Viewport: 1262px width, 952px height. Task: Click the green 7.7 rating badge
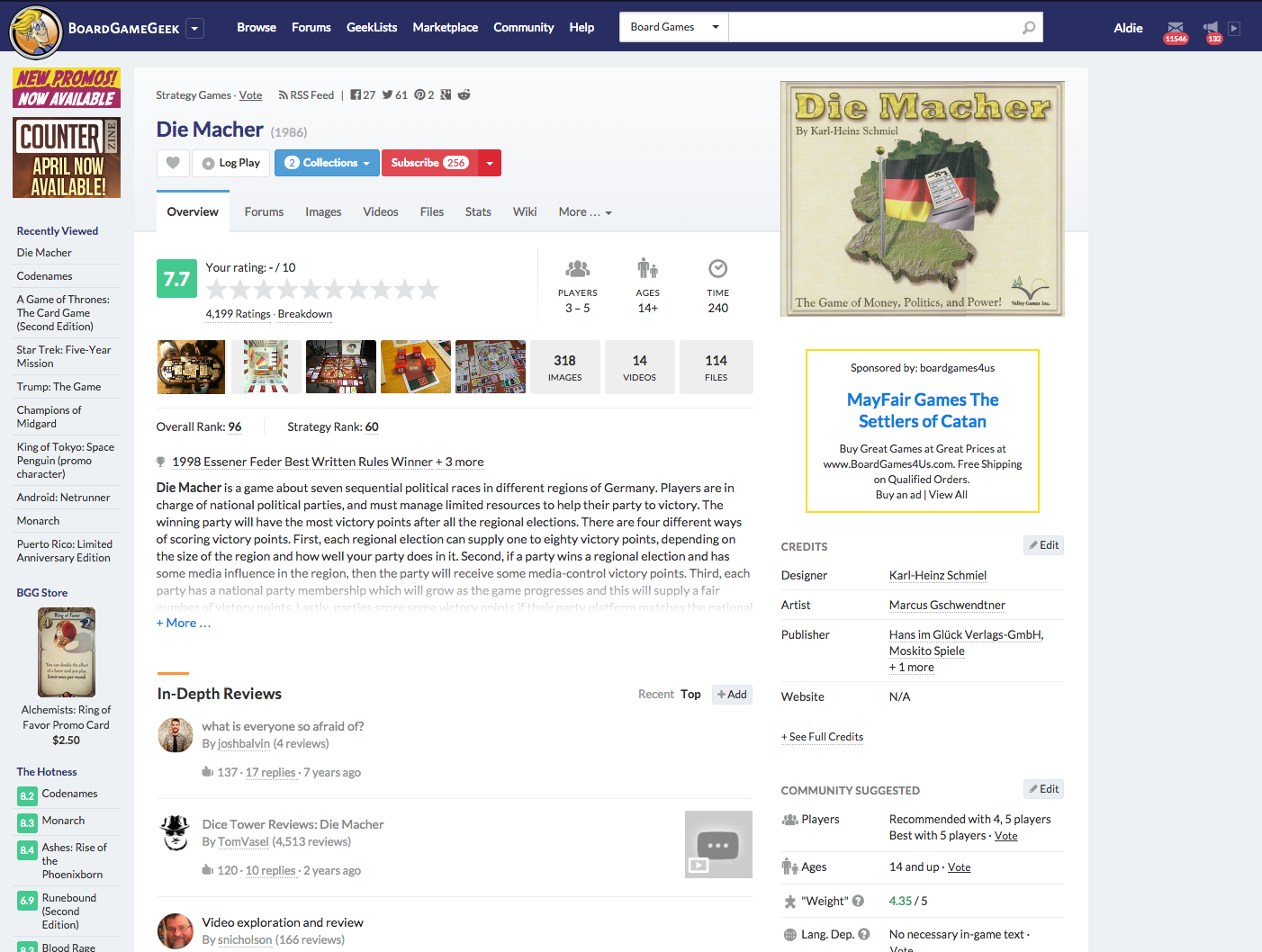[x=176, y=279]
